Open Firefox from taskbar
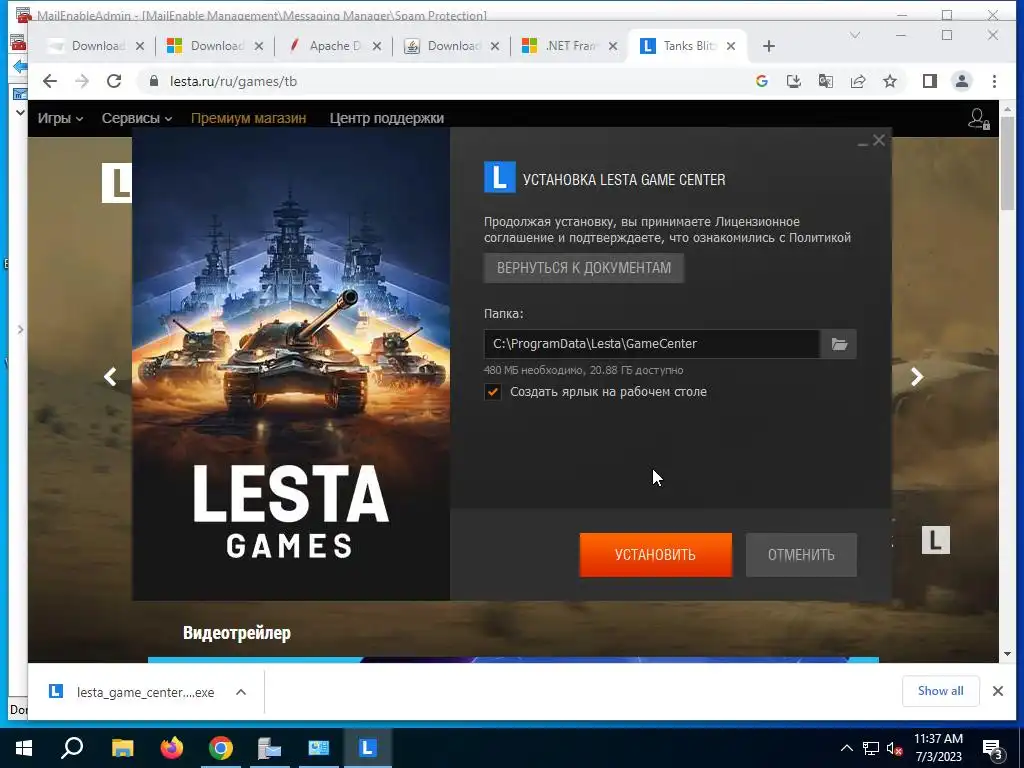1024x768 pixels. coord(172,748)
